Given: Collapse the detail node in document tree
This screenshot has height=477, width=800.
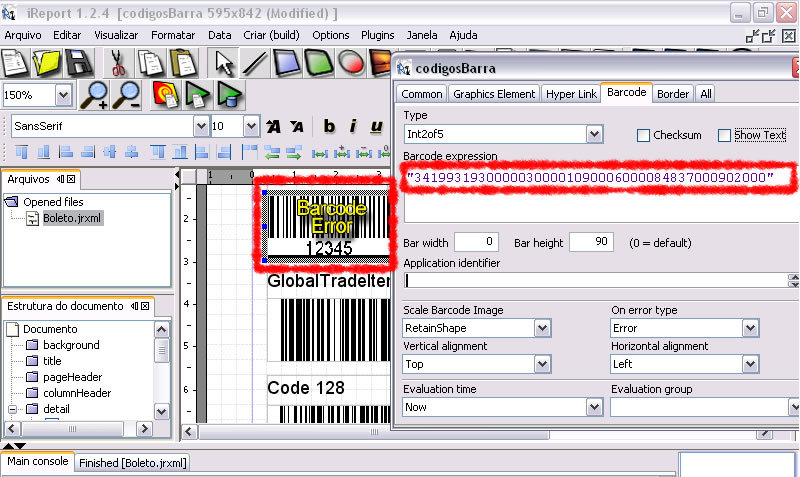Looking at the screenshot, I should (12, 409).
